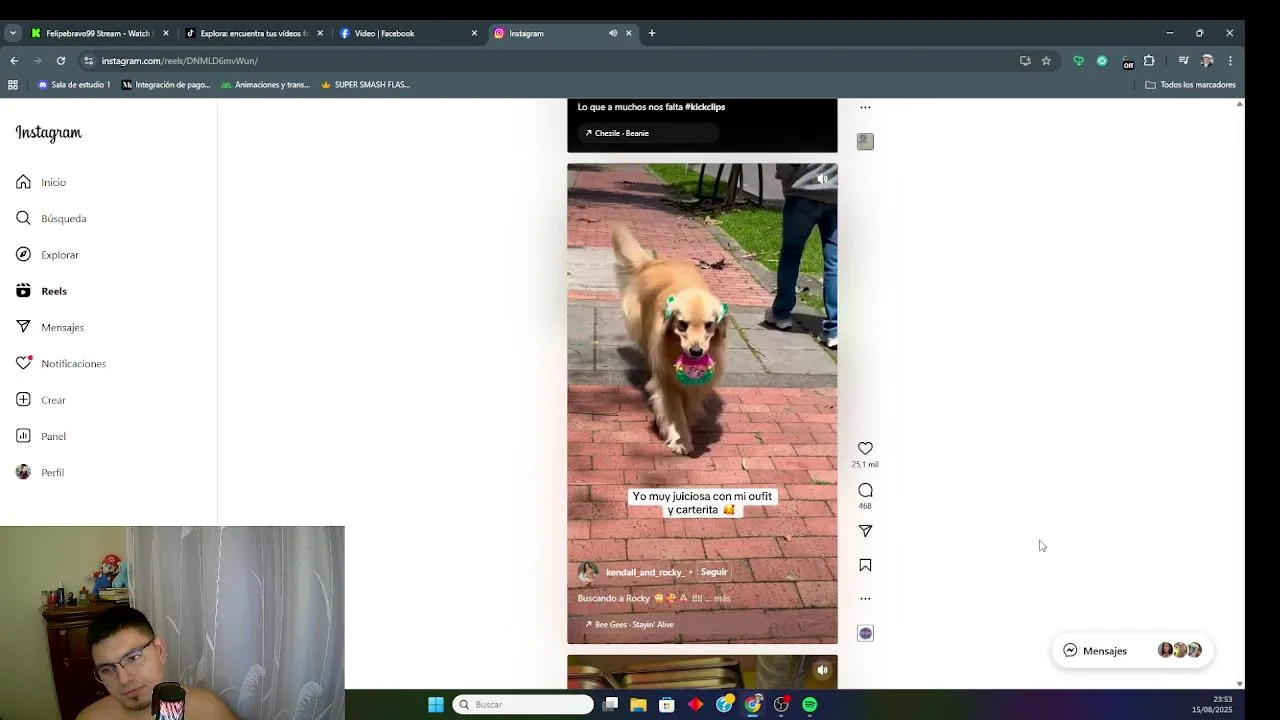
Task: Open Animaciones y trans... bookmark
Action: (265, 85)
